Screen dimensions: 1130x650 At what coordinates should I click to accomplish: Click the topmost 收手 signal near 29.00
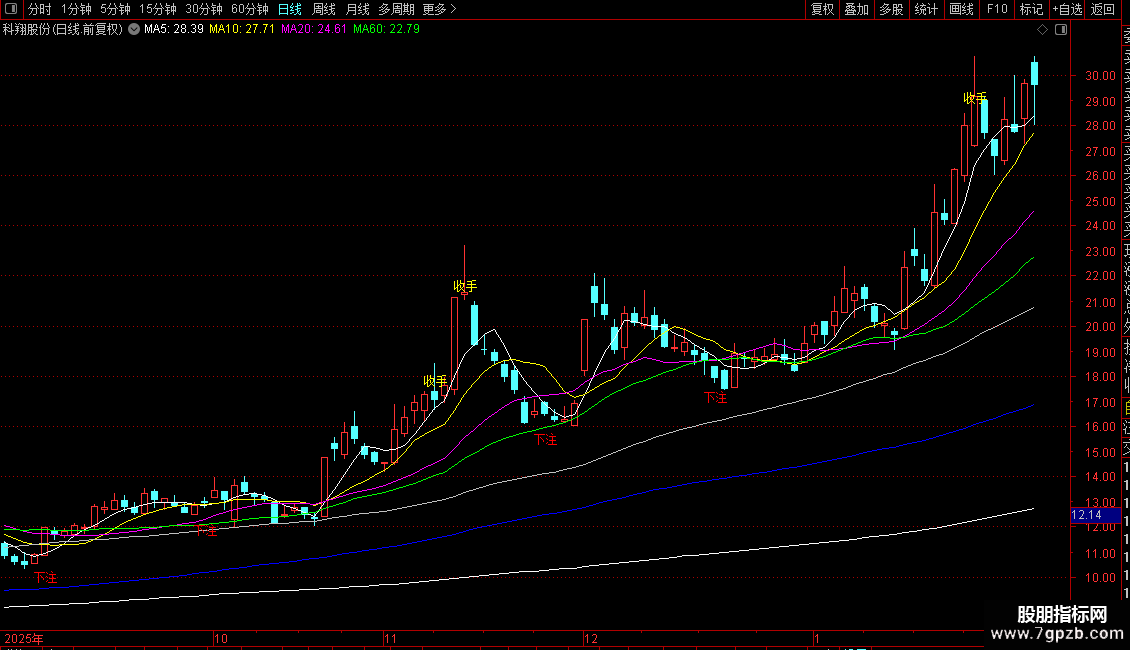975,98
